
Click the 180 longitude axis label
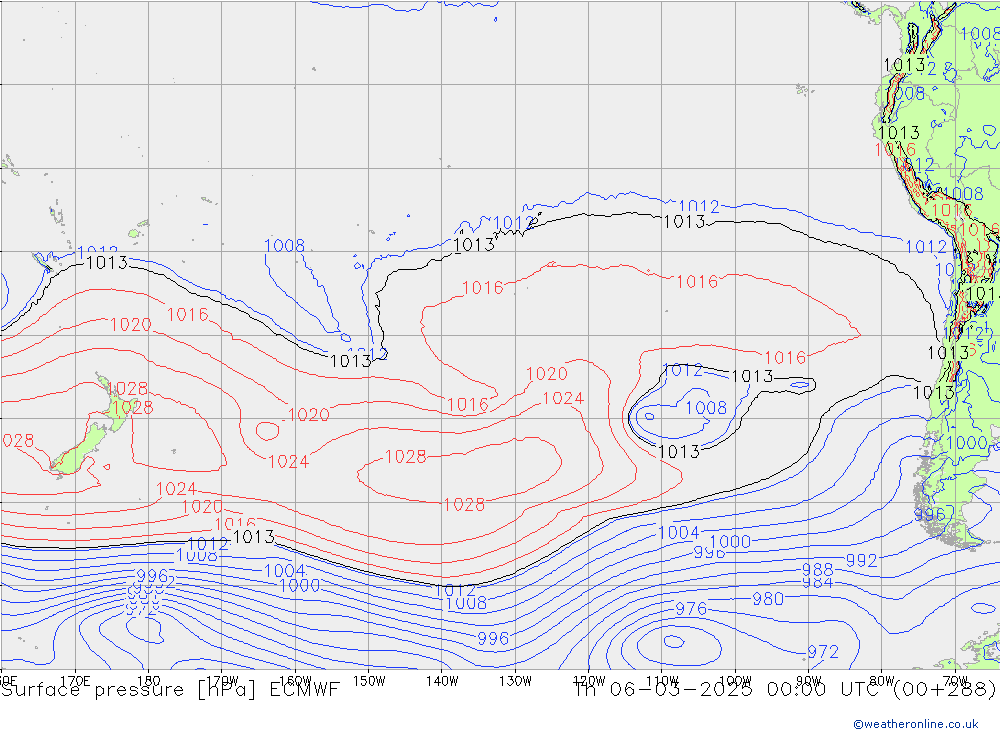(148, 681)
